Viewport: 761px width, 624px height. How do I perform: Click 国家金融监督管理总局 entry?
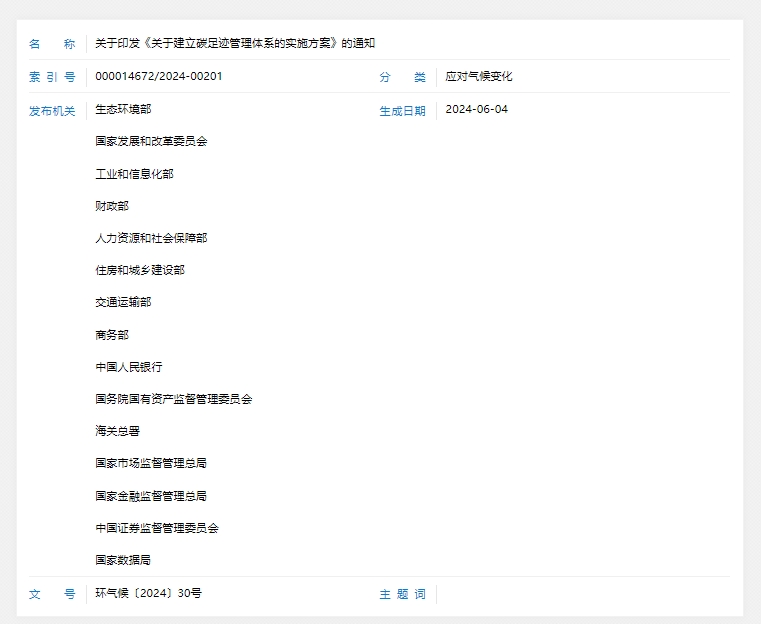(151, 496)
